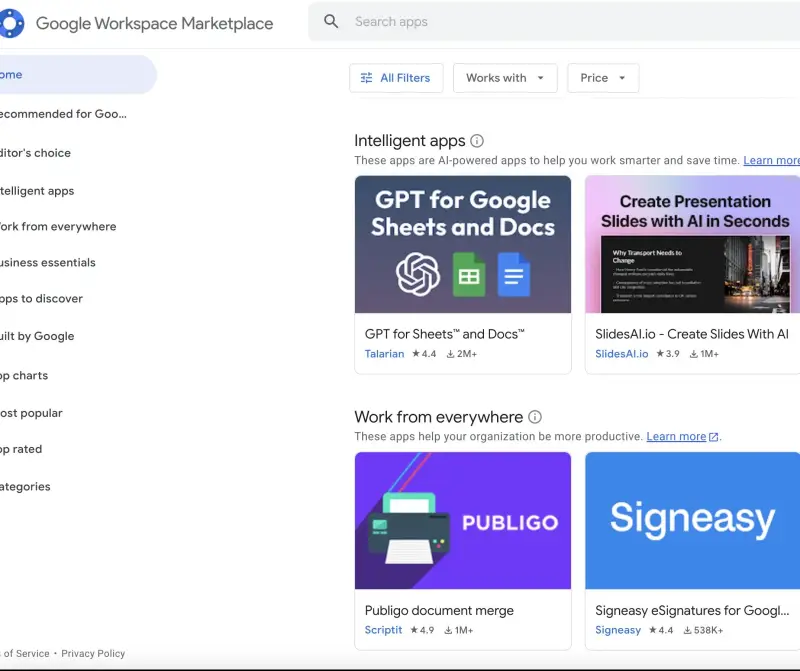The image size is (800, 671).
Task: Select Top rated in the sidebar
Action: tap(21, 450)
